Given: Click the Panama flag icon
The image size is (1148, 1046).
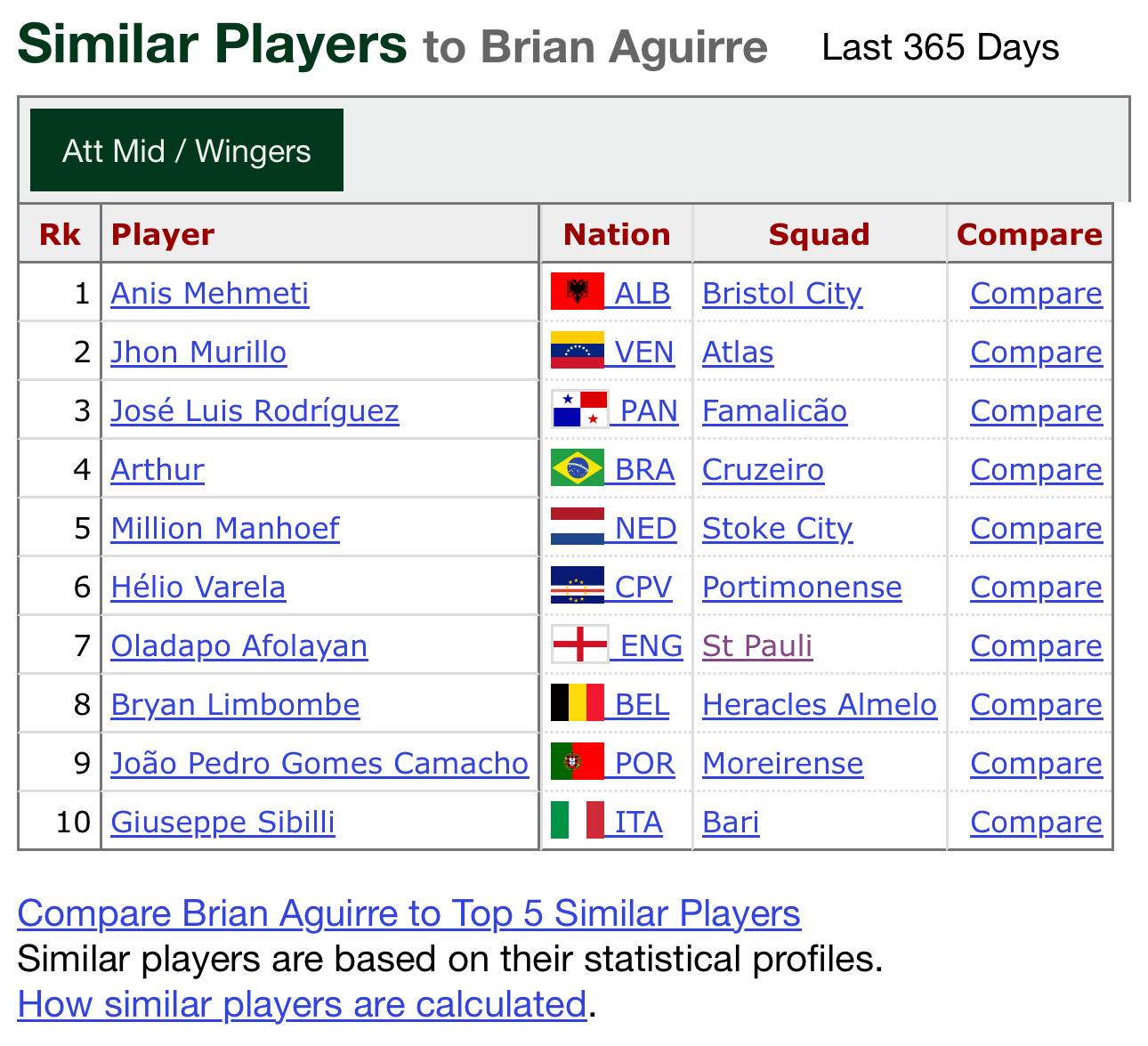Looking at the screenshot, I should coord(580,409).
